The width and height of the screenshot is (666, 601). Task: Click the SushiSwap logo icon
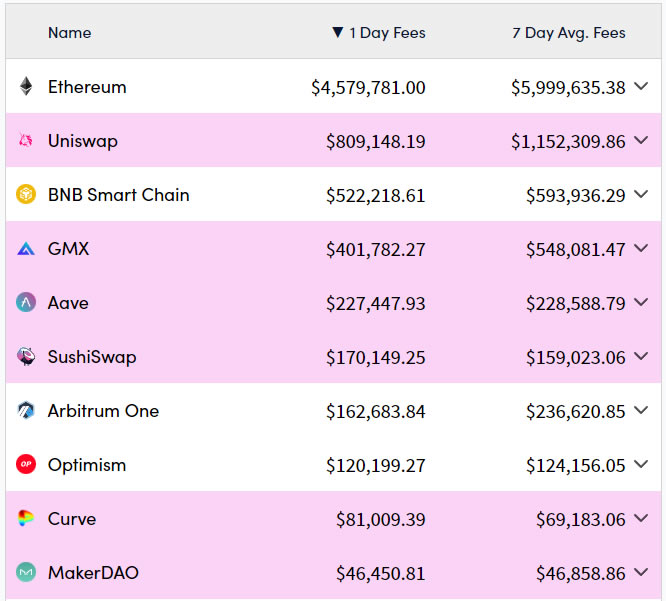(26, 357)
